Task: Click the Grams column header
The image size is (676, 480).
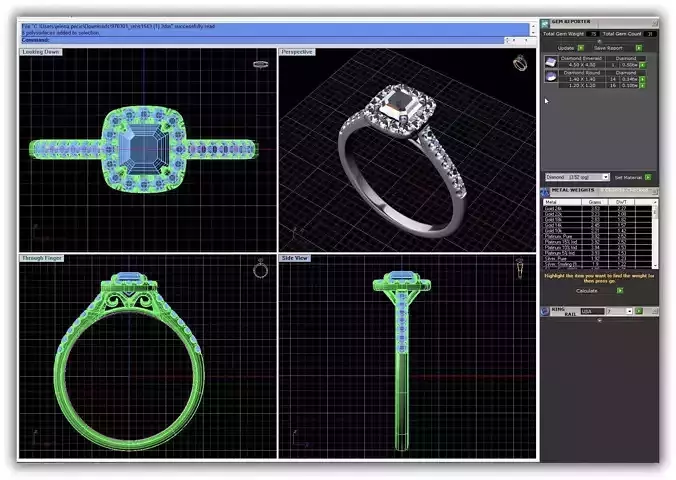Action: tap(595, 202)
